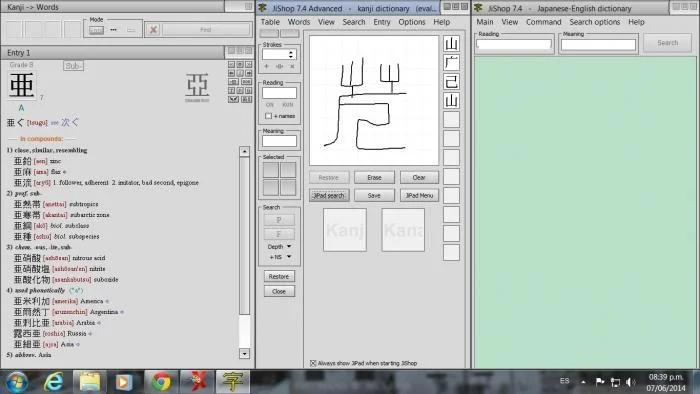Launch Google Chrome from the taskbar
700x394 pixels.
point(161,382)
